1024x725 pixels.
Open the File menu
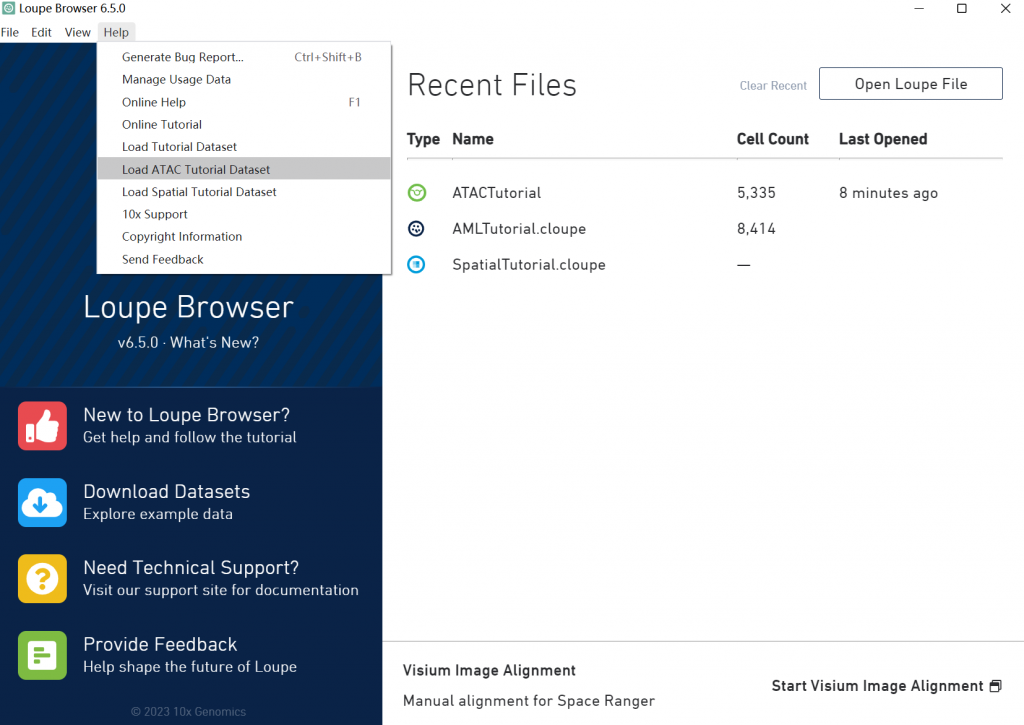coord(10,32)
